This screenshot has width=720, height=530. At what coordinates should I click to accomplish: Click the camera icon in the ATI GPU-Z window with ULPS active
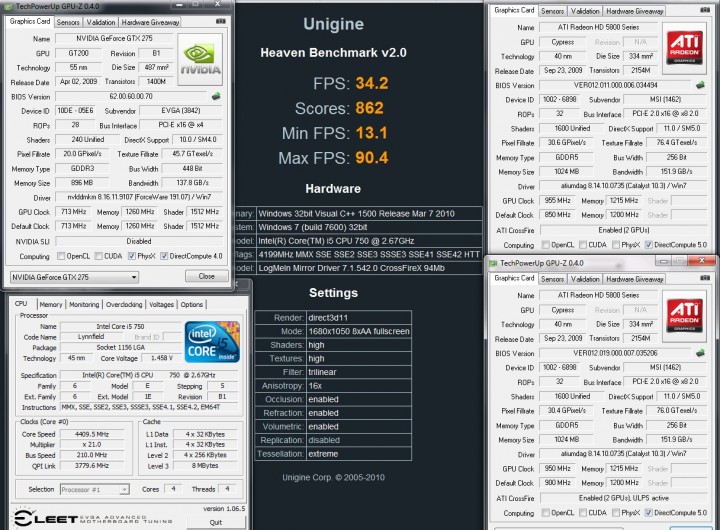705,278
